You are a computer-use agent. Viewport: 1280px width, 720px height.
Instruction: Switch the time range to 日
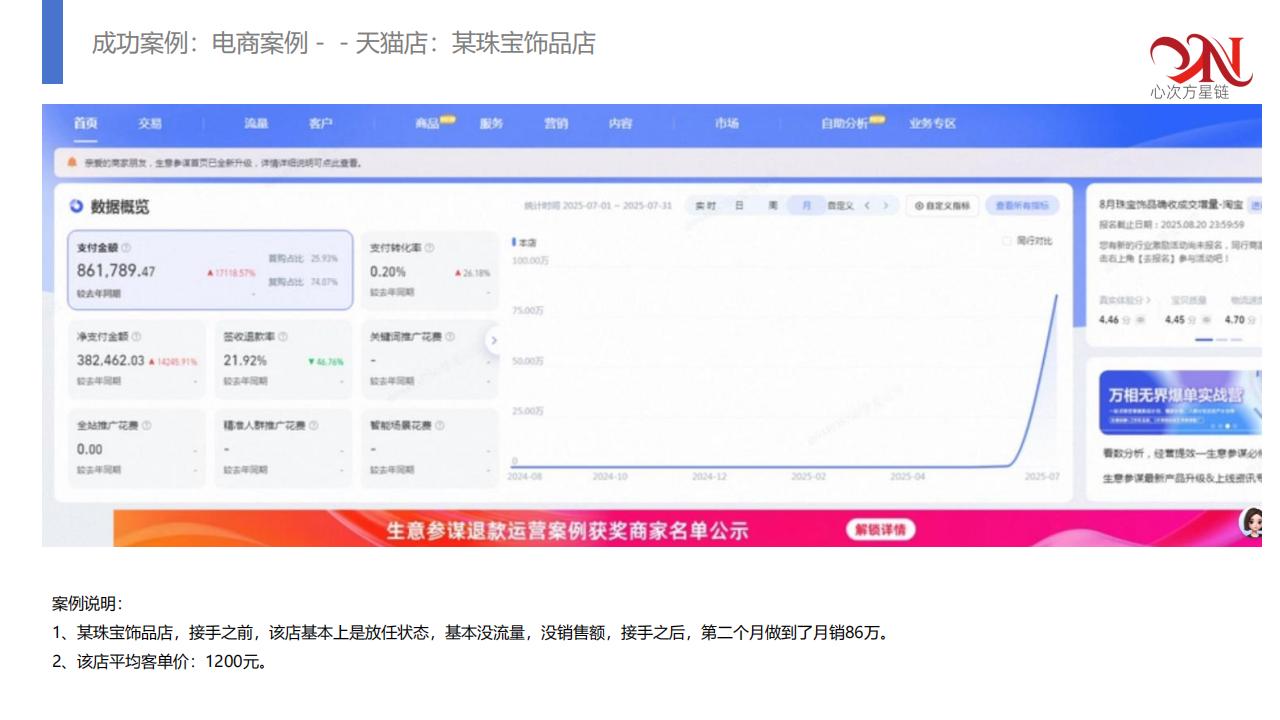tap(739, 206)
